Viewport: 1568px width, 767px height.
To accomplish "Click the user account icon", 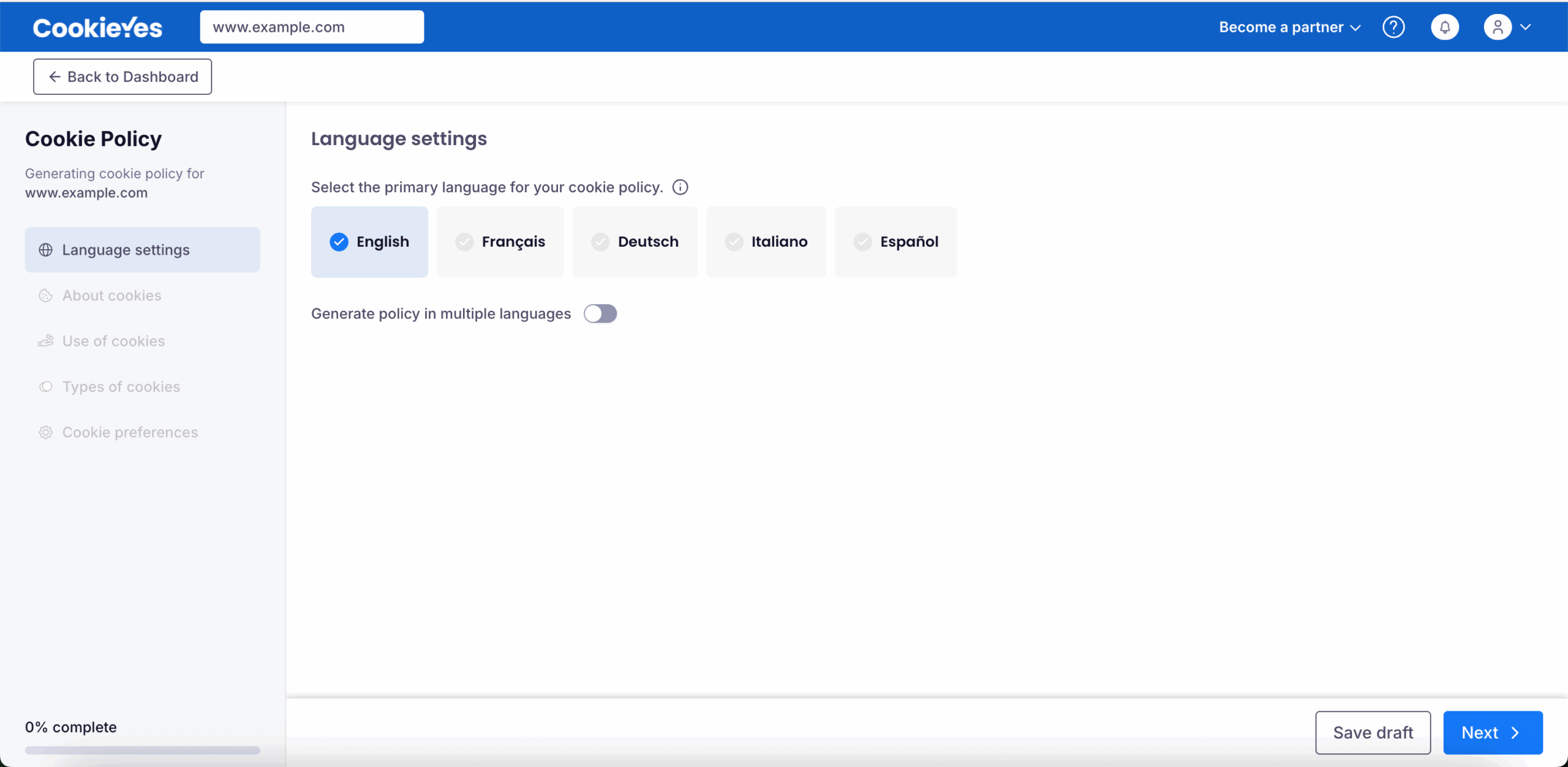I will coord(1499,26).
